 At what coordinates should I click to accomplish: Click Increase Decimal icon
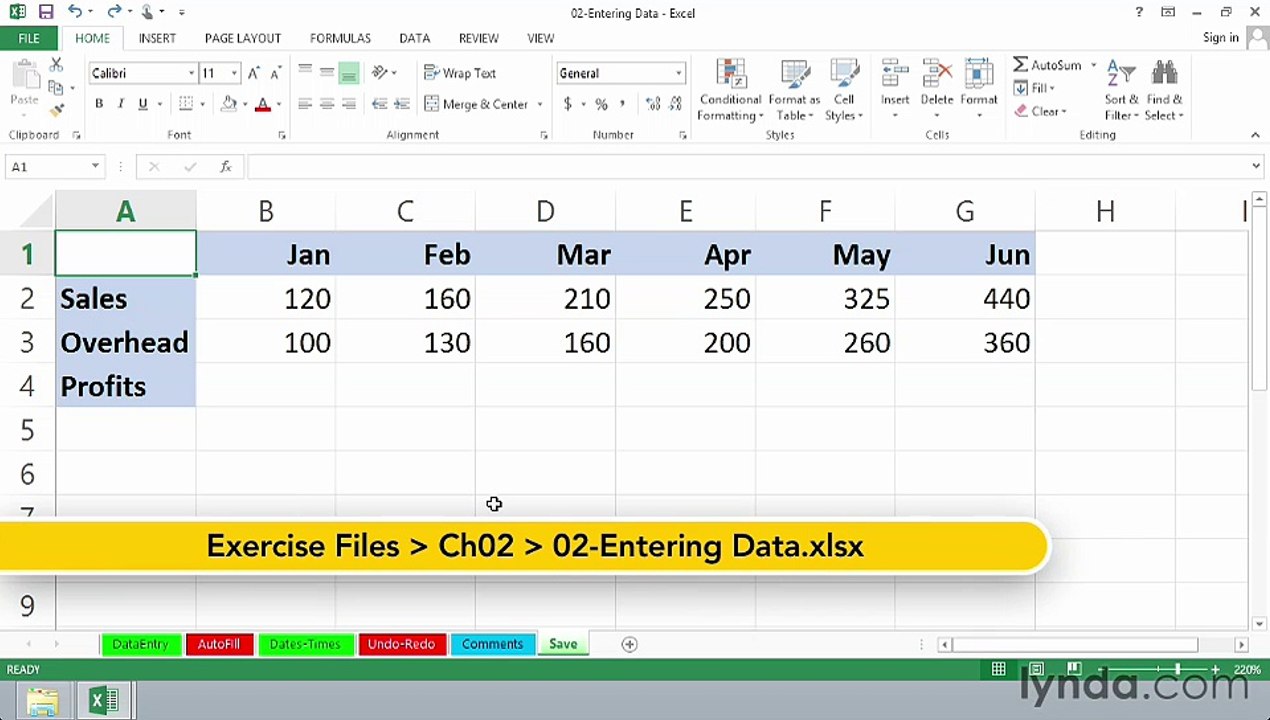(653, 104)
